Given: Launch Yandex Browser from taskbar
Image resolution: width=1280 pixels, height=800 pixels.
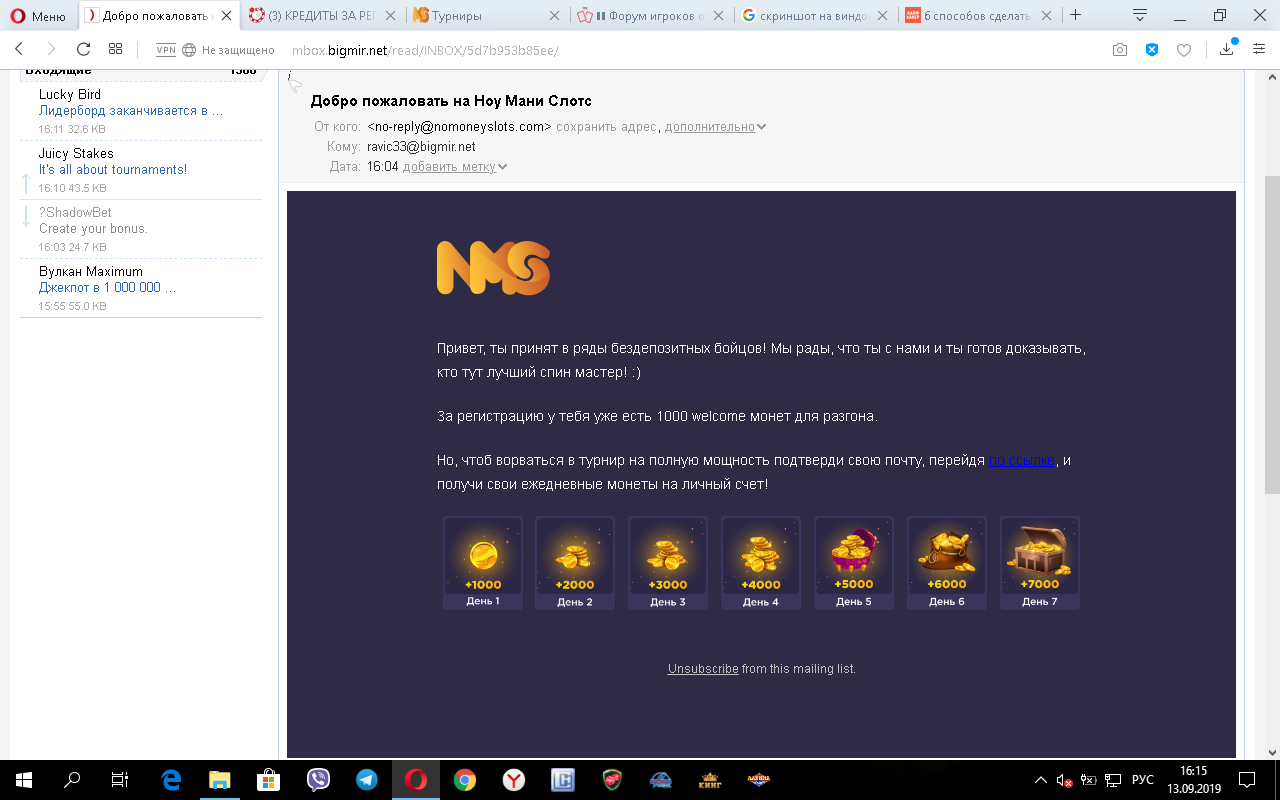Looking at the screenshot, I should click(x=514, y=780).
